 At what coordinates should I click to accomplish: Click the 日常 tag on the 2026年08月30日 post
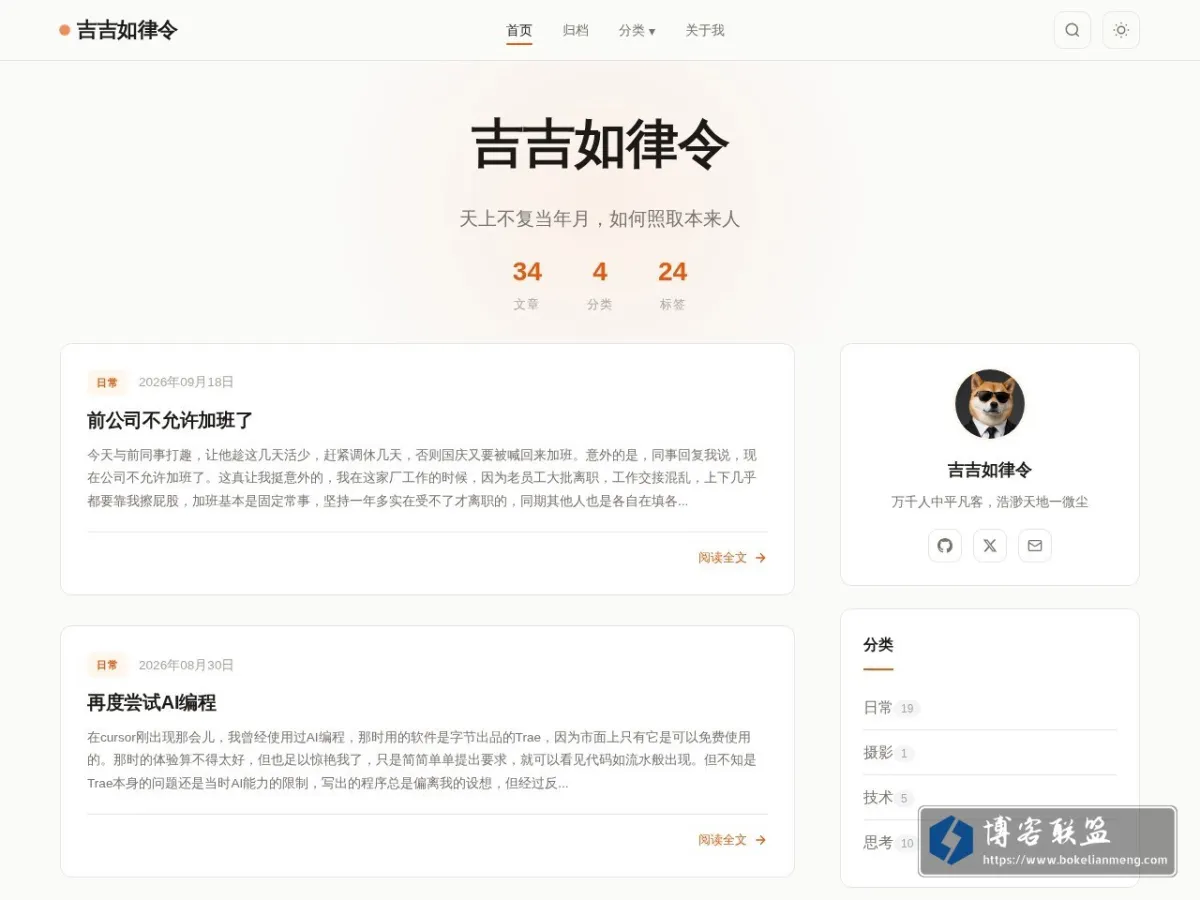107,665
